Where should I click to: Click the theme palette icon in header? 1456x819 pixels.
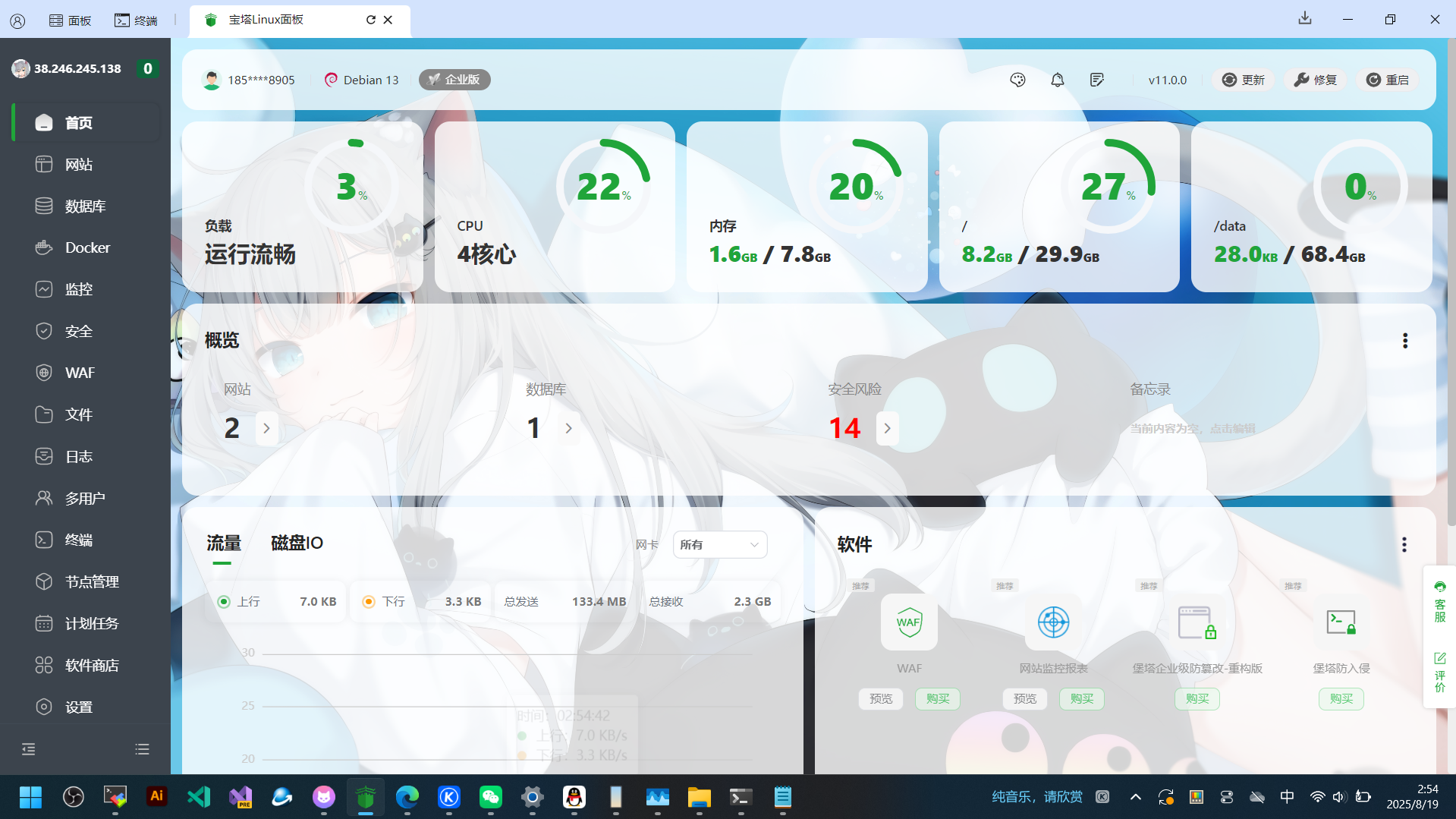click(x=1017, y=80)
